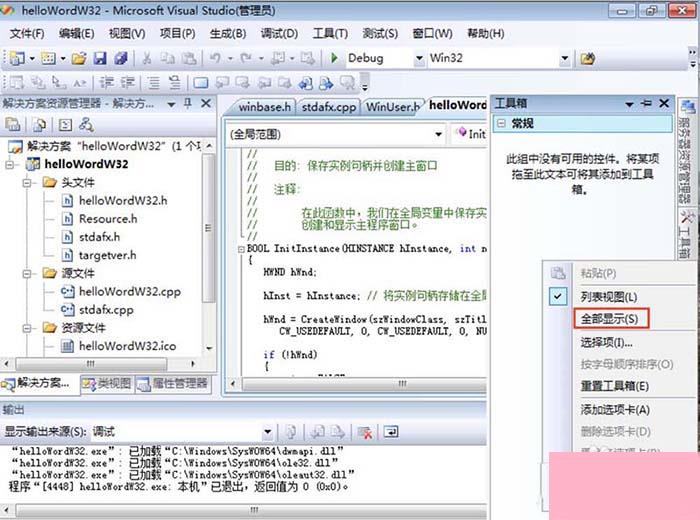Click View Class Diagram icon in Solution Explorer

coord(86,125)
